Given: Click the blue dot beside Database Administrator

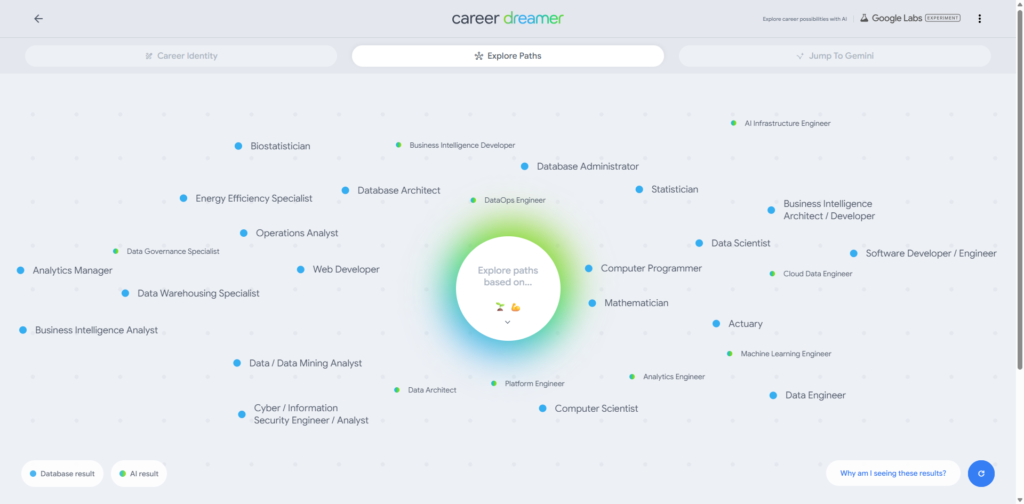Looking at the screenshot, I should 524,166.
